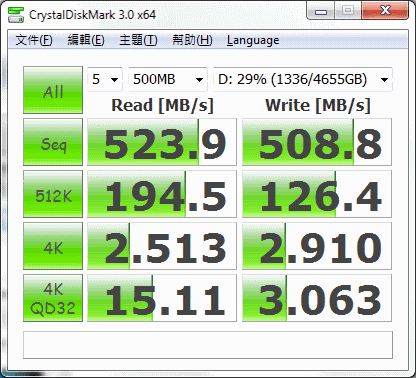Click the Write [MB/s] column header
The width and height of the screenshot is (416, 378).
pos(318,105)
